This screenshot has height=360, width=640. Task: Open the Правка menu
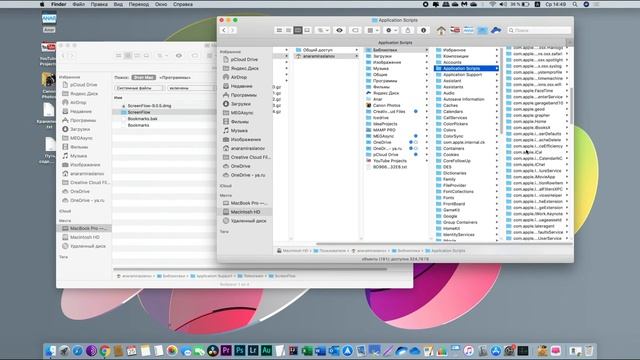coord(99,4)
